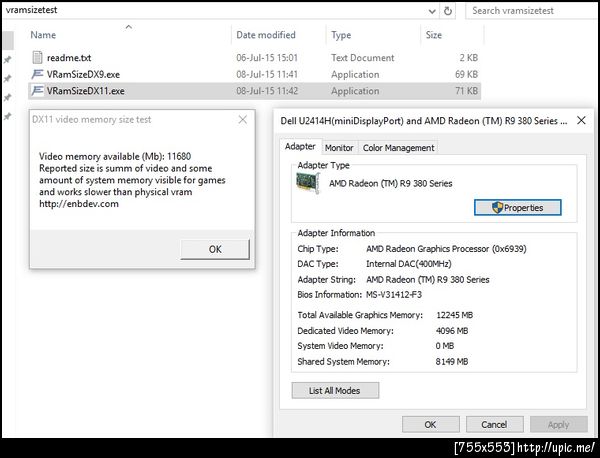The width and height of the screenshot is (600, 458).
Task: Select the VRamSizeDX9.exe file name
Action: tap(83, 74)
